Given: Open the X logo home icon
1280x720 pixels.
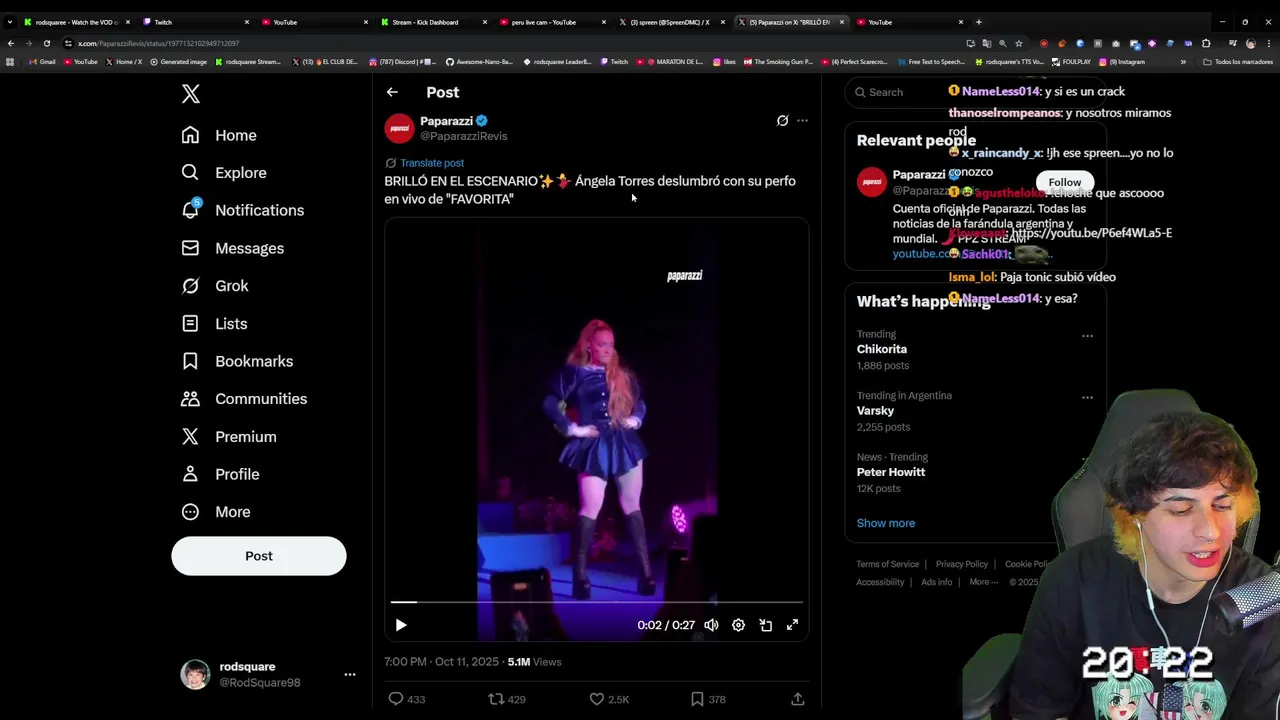Looking at the screenshot, I should point(191,94).
